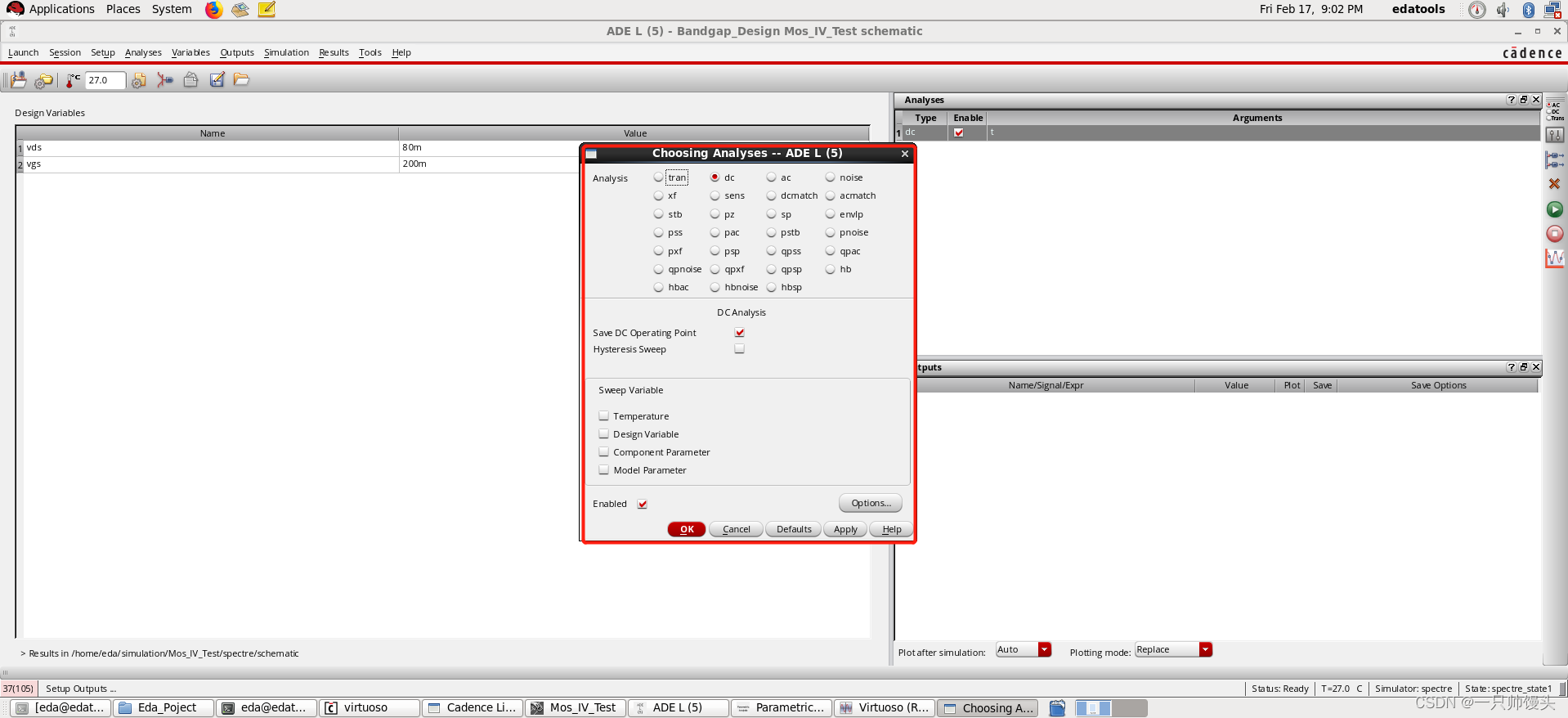
Task: Open the Plotting mode Replace dropdown
Action: (1173, 650)
